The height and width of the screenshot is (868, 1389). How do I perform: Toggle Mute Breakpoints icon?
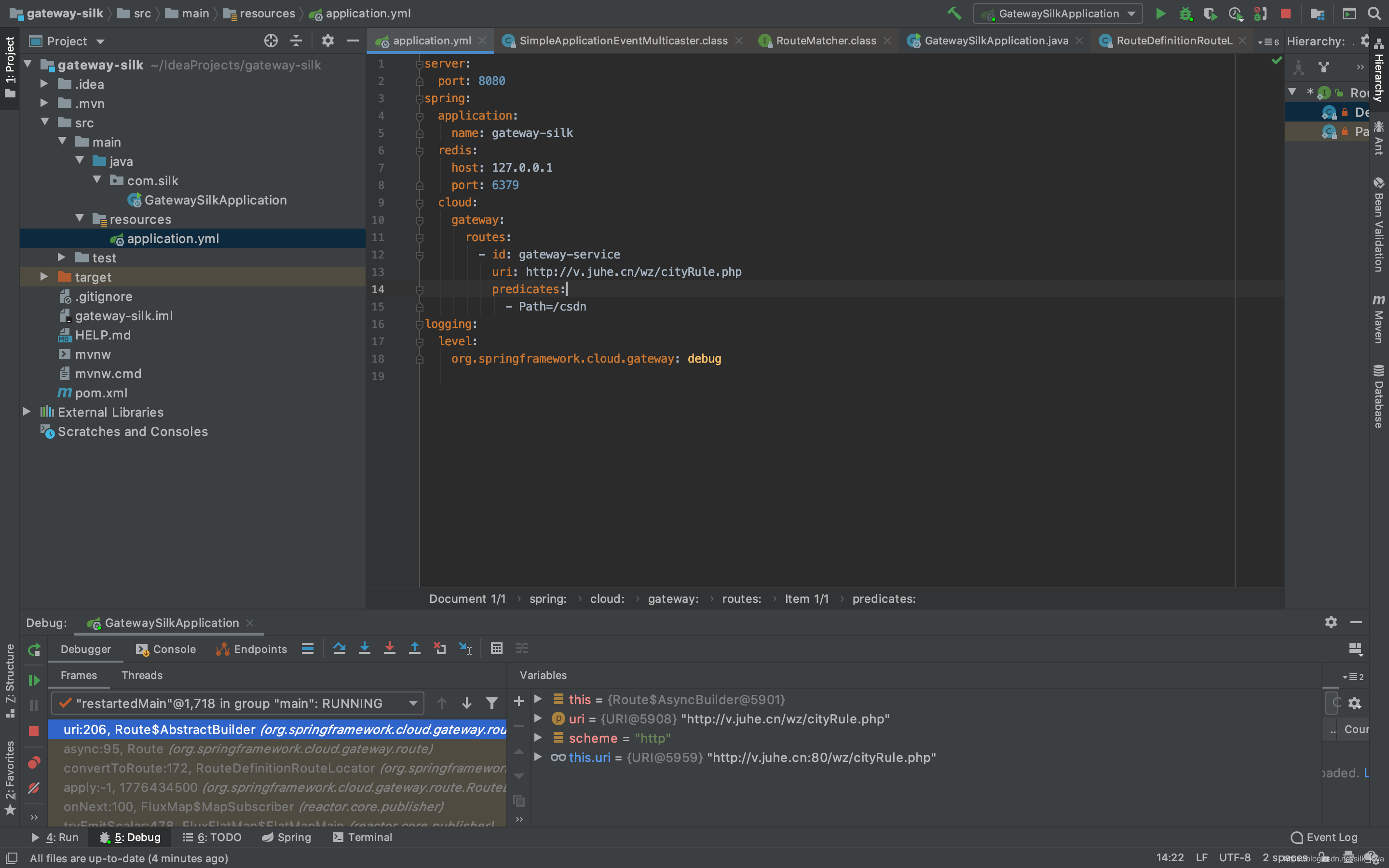tap(34, 787)
